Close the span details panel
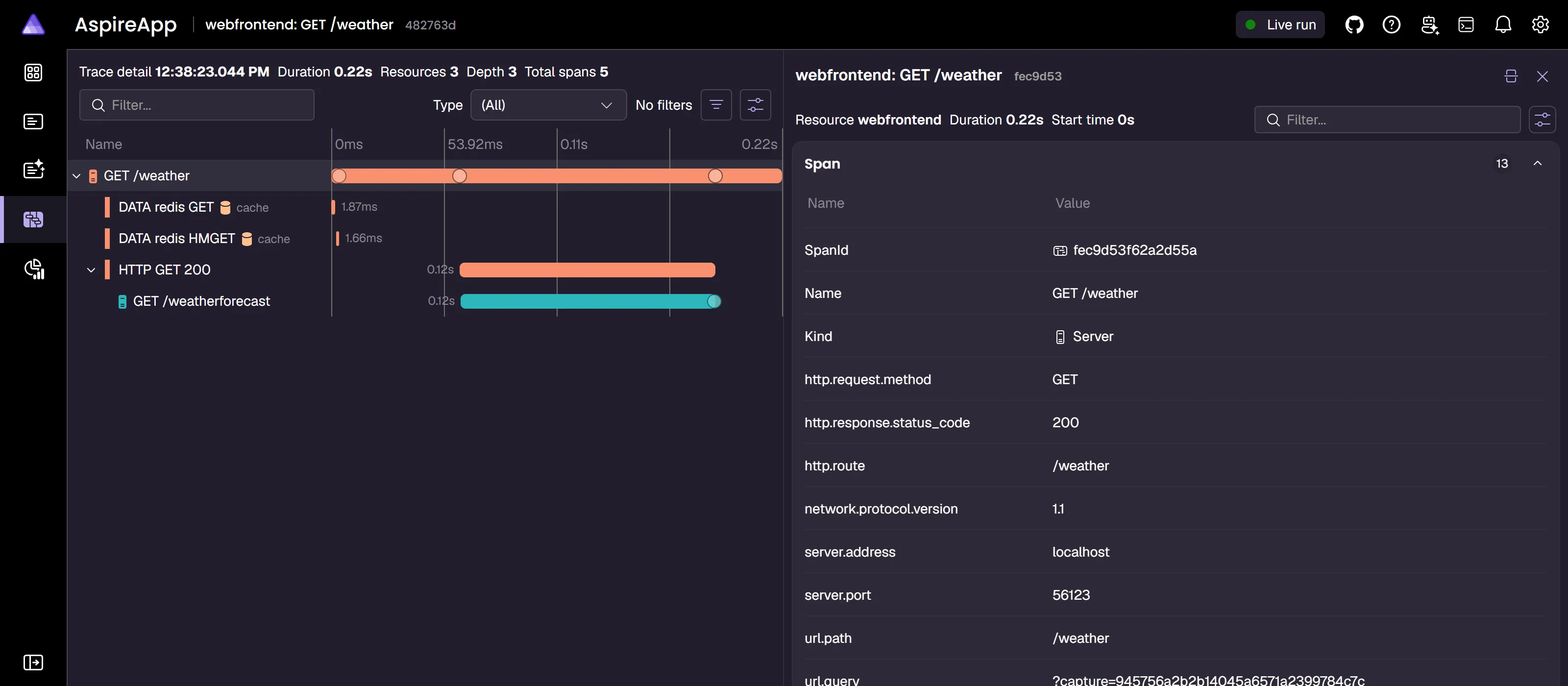 [1542, 76]
